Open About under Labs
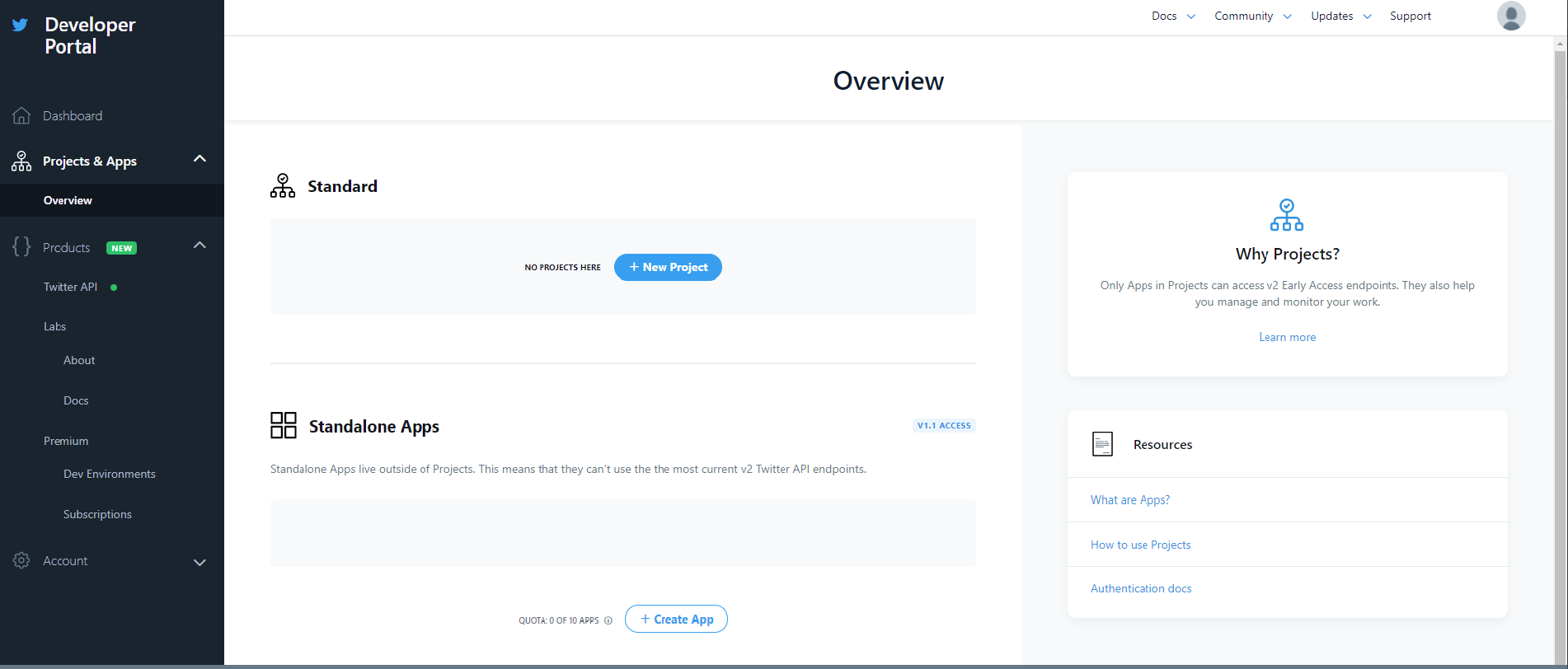1568x669 pixels. tap(79, 360)
